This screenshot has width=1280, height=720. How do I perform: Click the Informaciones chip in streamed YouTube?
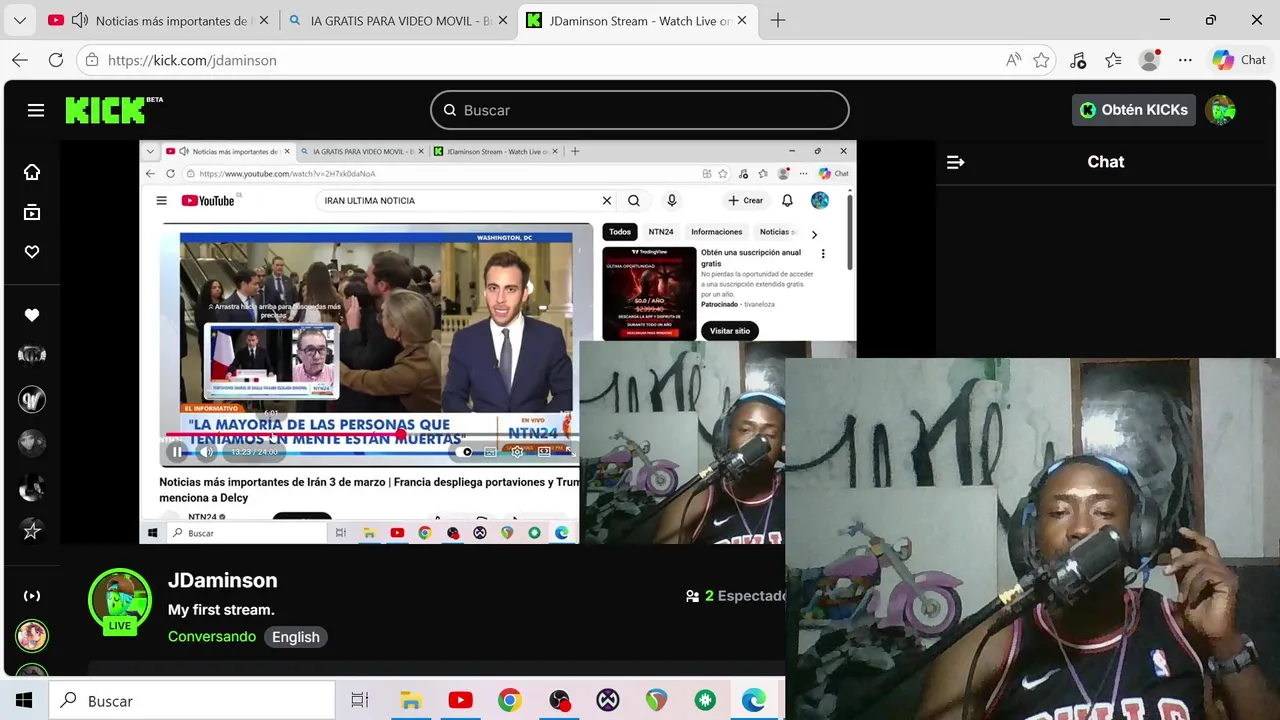[717, 232]
